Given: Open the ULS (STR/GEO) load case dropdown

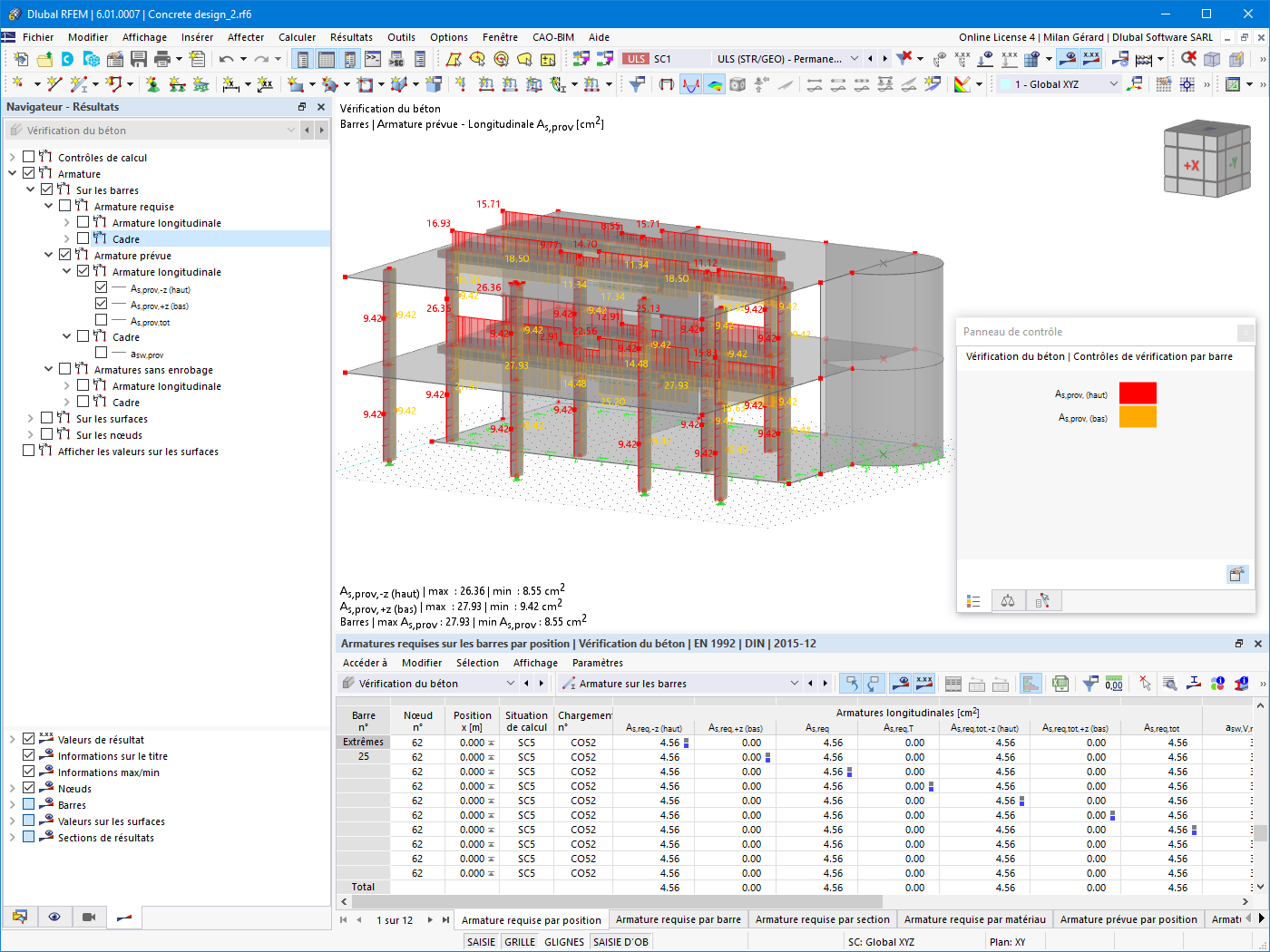Looking at the screenshot, I should tap(854, 59).
